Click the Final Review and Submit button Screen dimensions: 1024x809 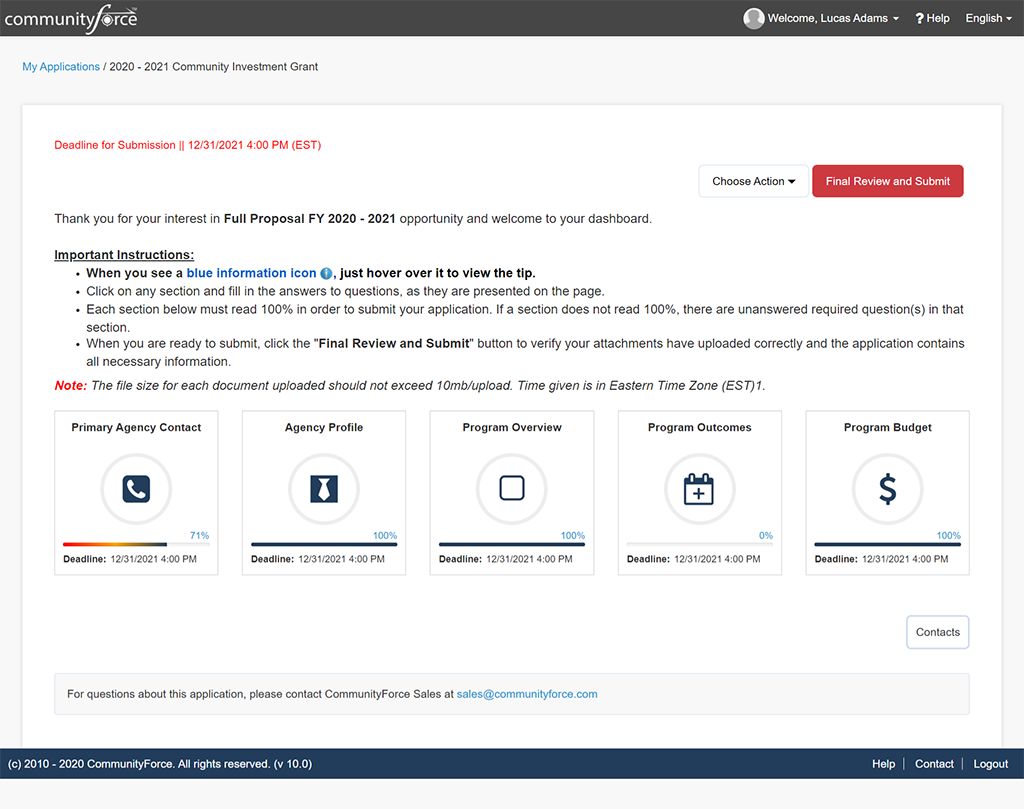pyautogui.click(x=887, y=181)
